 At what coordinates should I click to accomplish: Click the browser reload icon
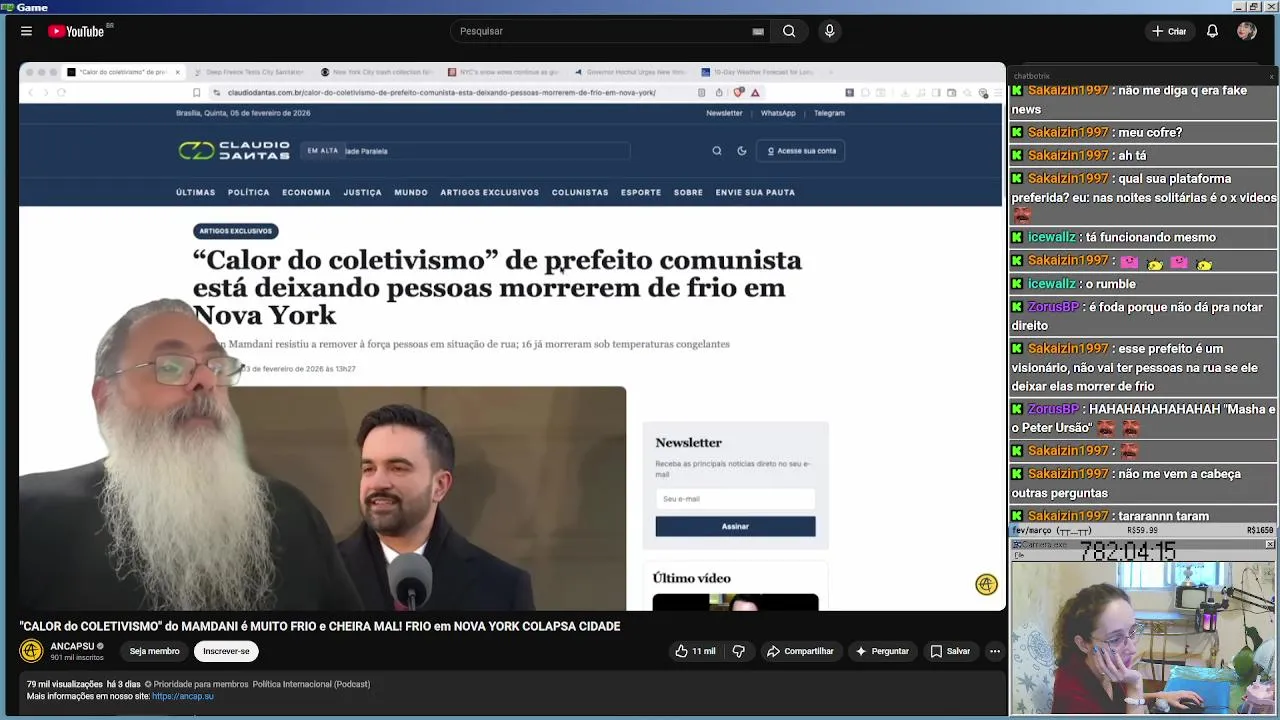pyautogui.click(x=61, y=92)
